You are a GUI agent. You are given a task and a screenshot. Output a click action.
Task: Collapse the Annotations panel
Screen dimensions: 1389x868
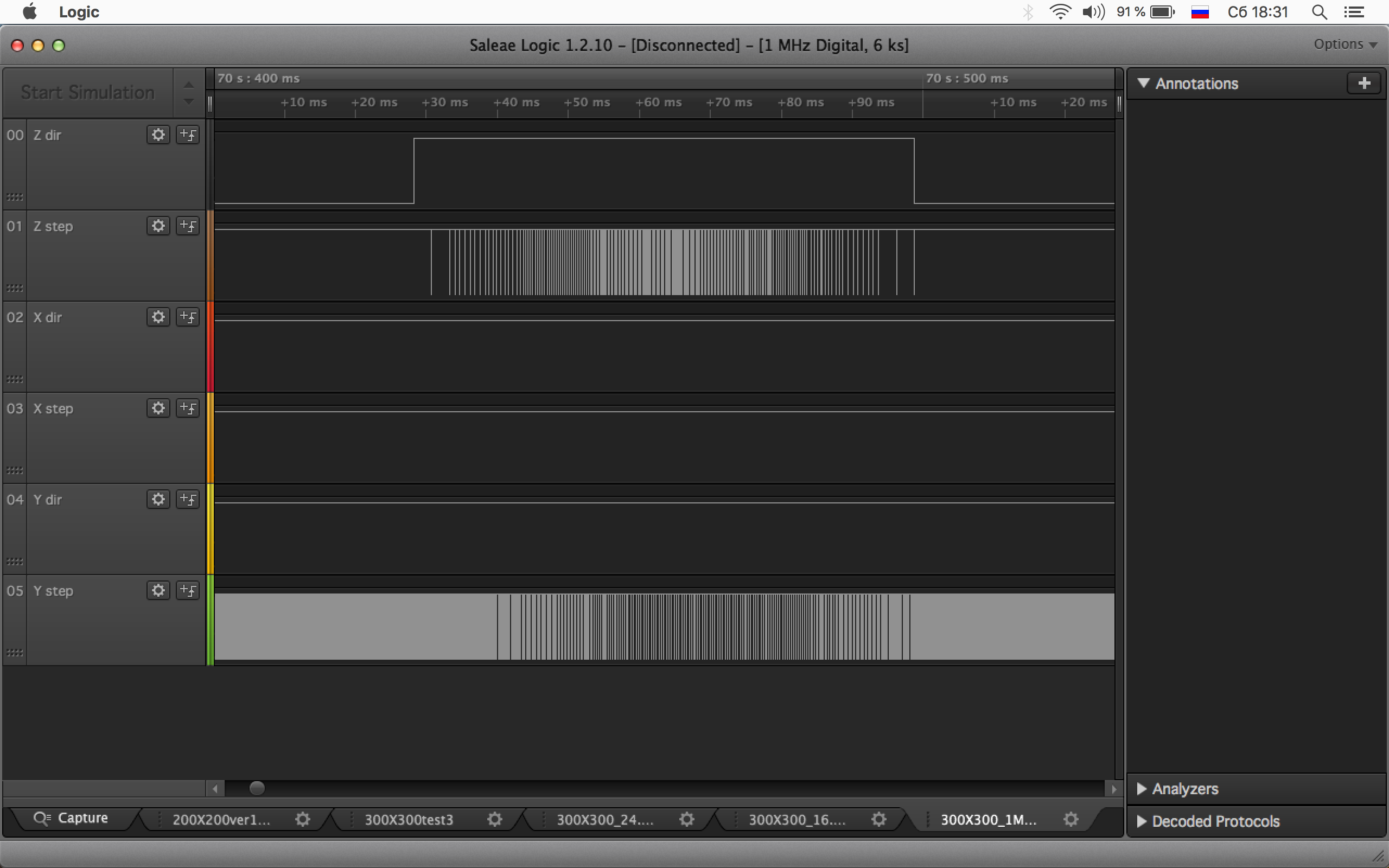(1143, 83)
